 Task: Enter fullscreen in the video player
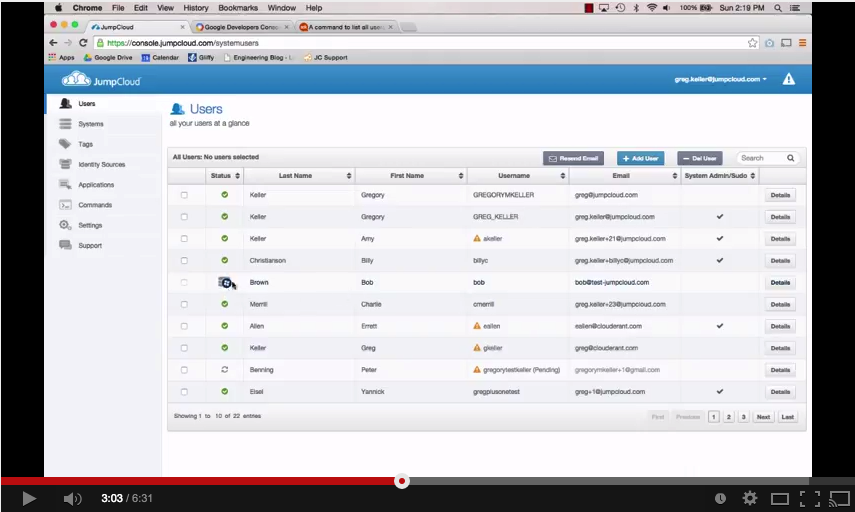point(810,498)
